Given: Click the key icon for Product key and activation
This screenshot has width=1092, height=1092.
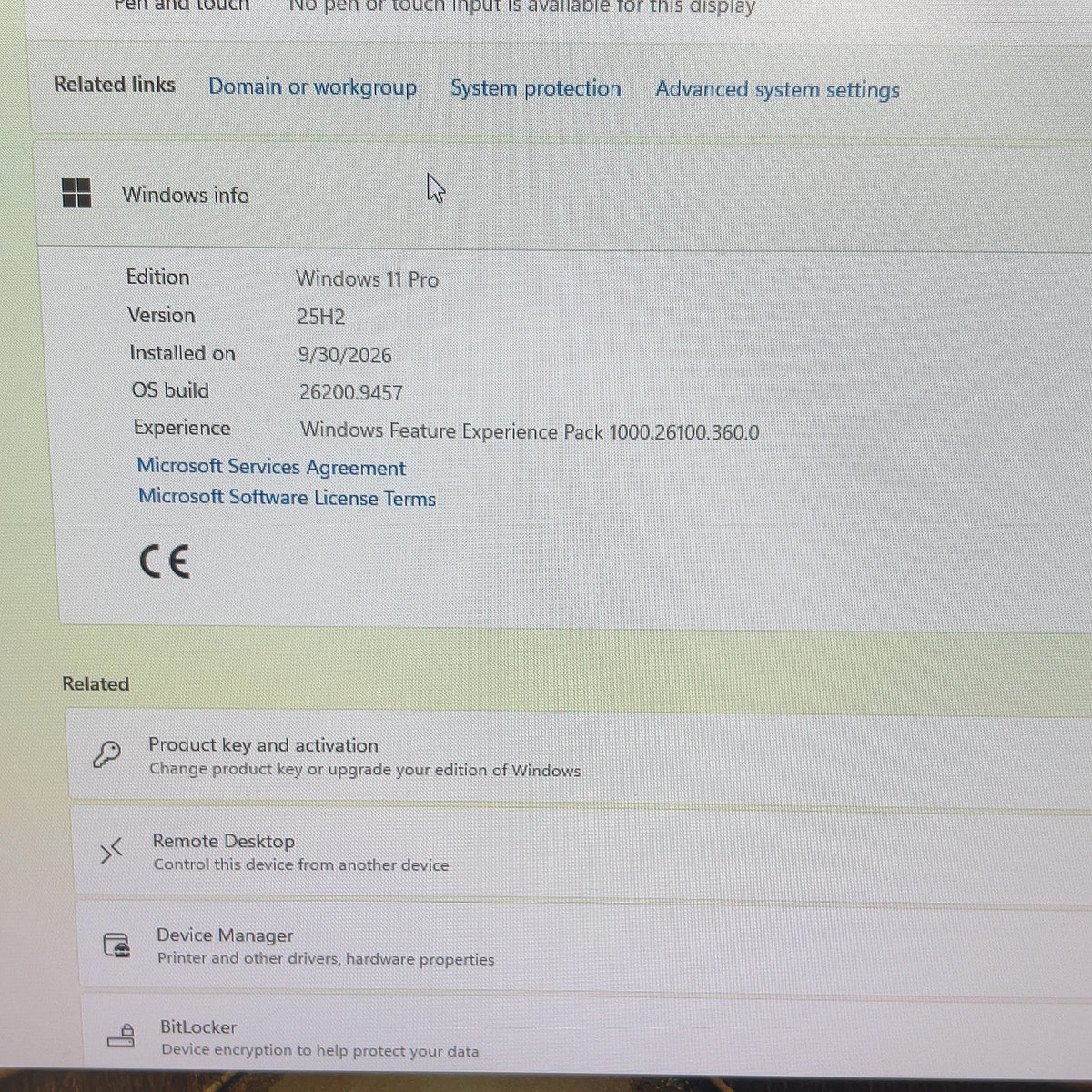Looking at the screenshot, I should pos(107,755).
